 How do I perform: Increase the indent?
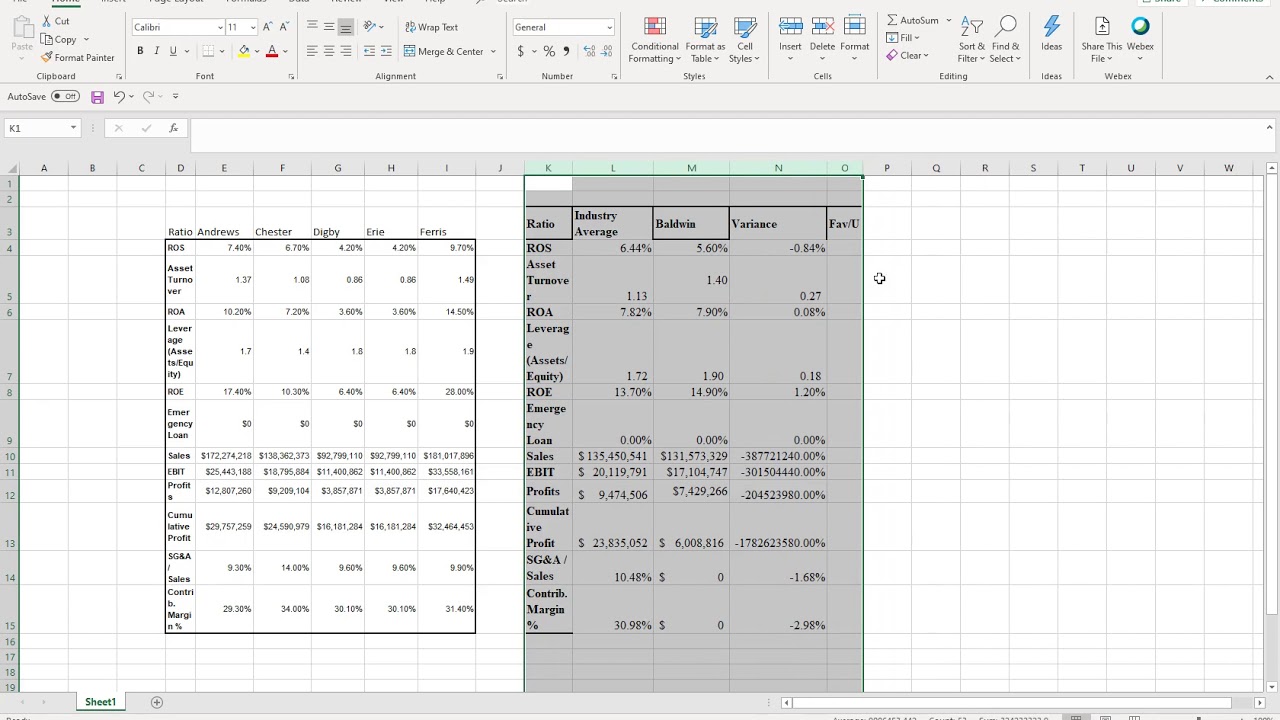point(386,51)
